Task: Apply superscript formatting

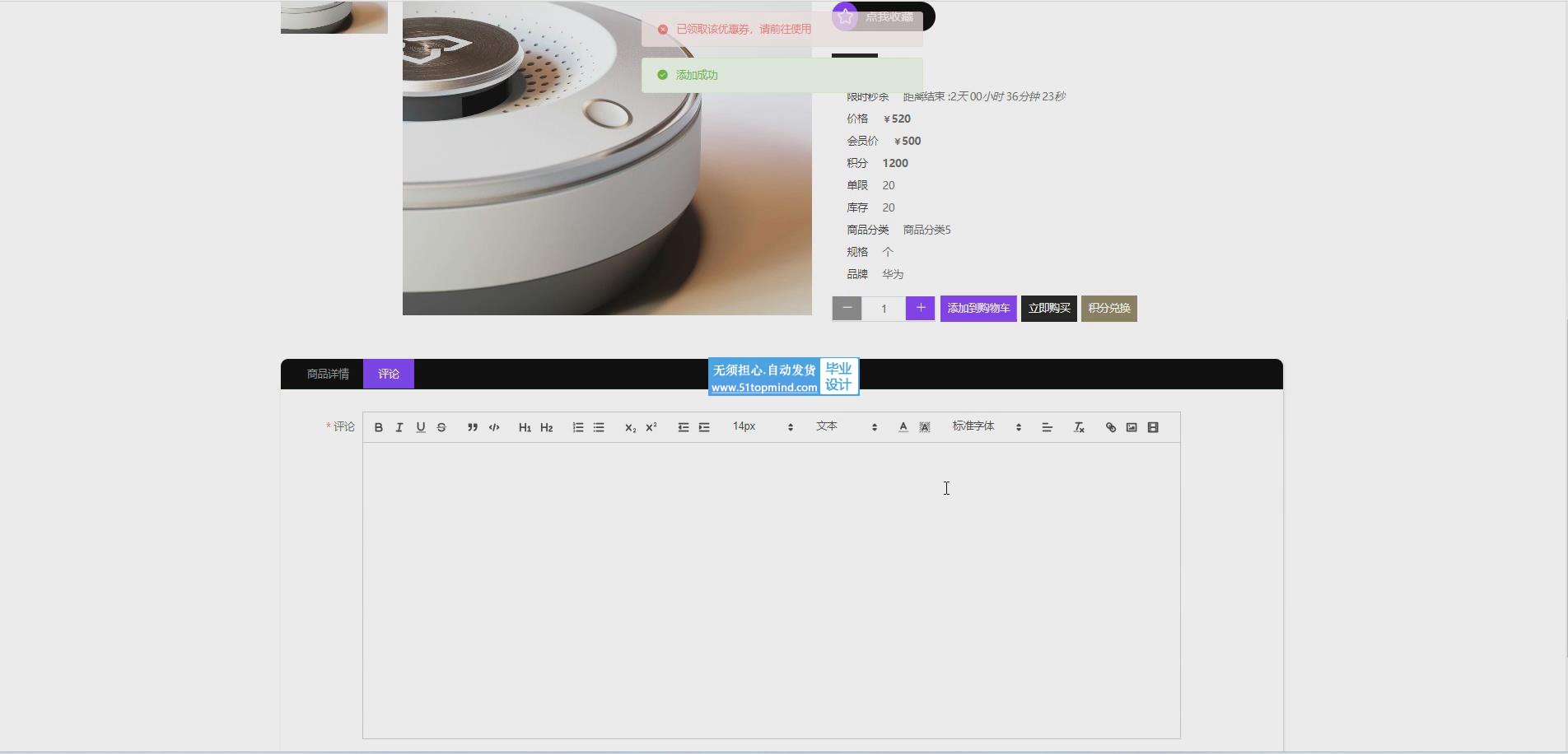Action: [651, 427]
